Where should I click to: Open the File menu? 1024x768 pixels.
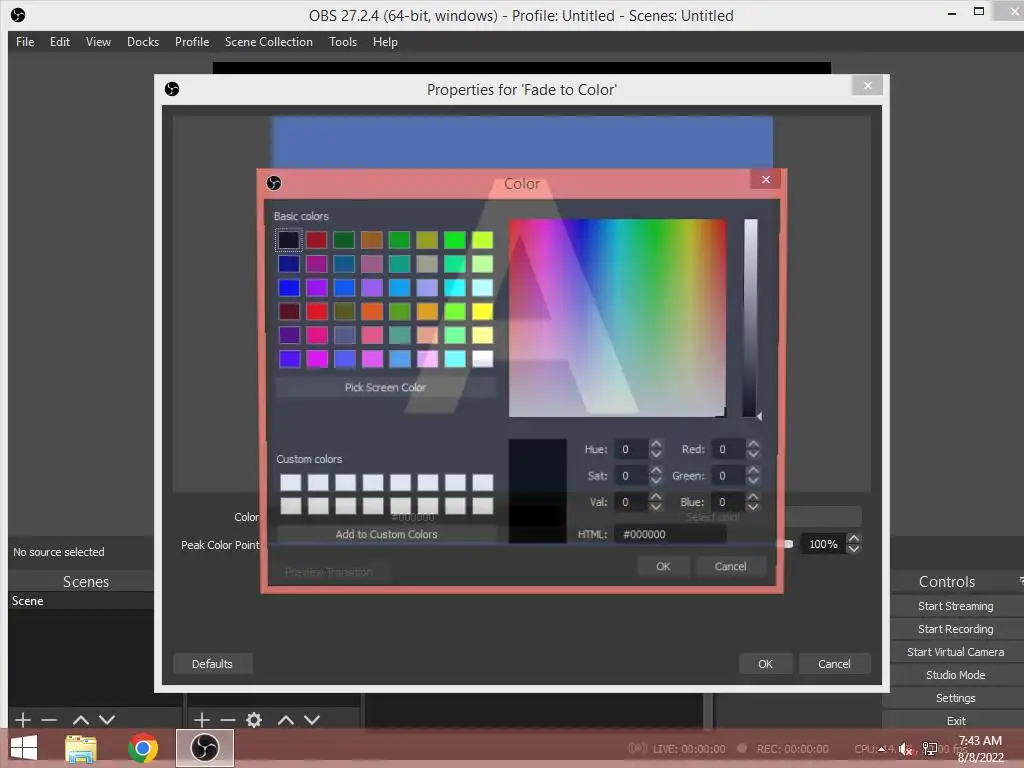25,42
